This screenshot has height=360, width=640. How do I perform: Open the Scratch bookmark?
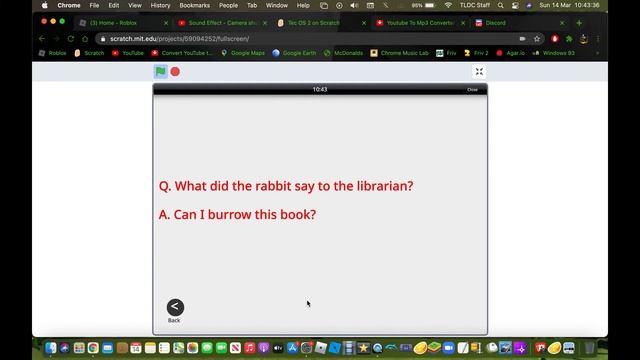tap(89, 53)
